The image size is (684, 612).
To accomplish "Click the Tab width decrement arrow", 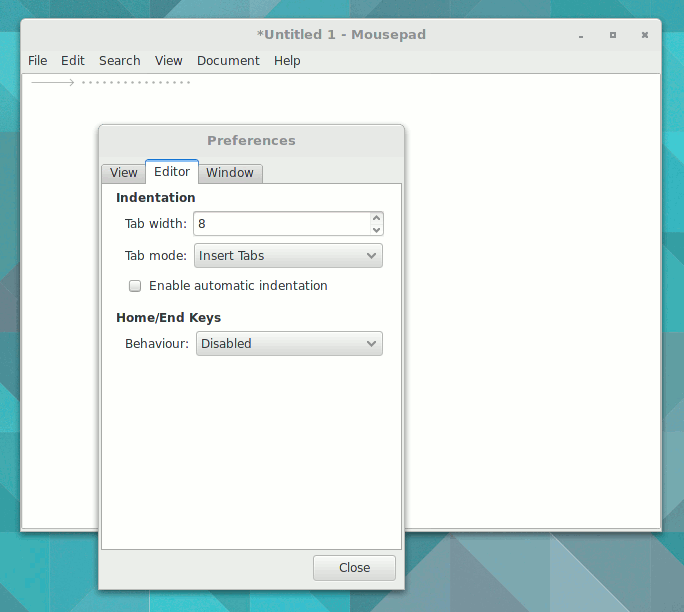I will (376, 230).
